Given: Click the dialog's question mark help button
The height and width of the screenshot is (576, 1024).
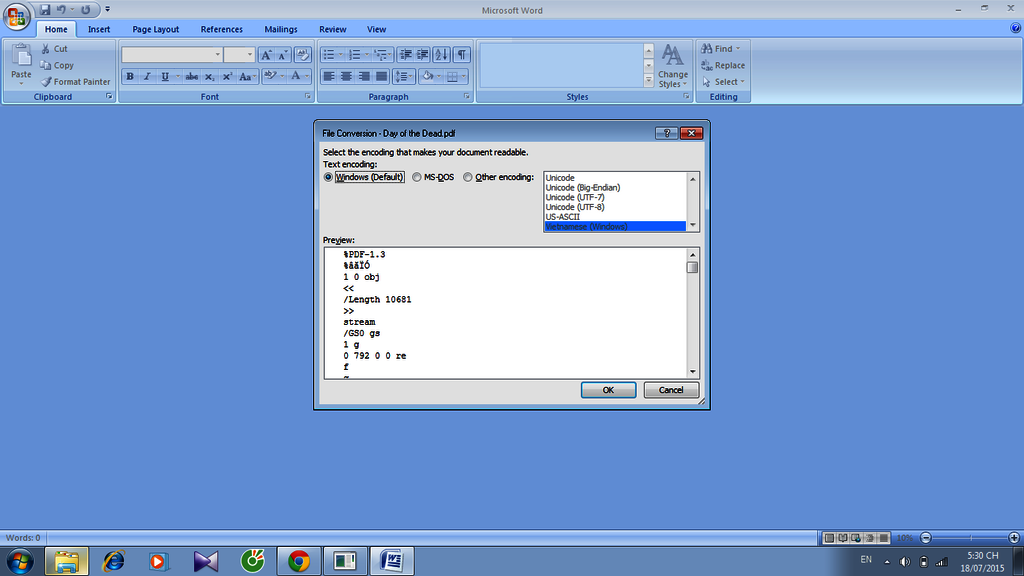Looking at the screenshot, I should pyautogui.click(x=666, y=133).
